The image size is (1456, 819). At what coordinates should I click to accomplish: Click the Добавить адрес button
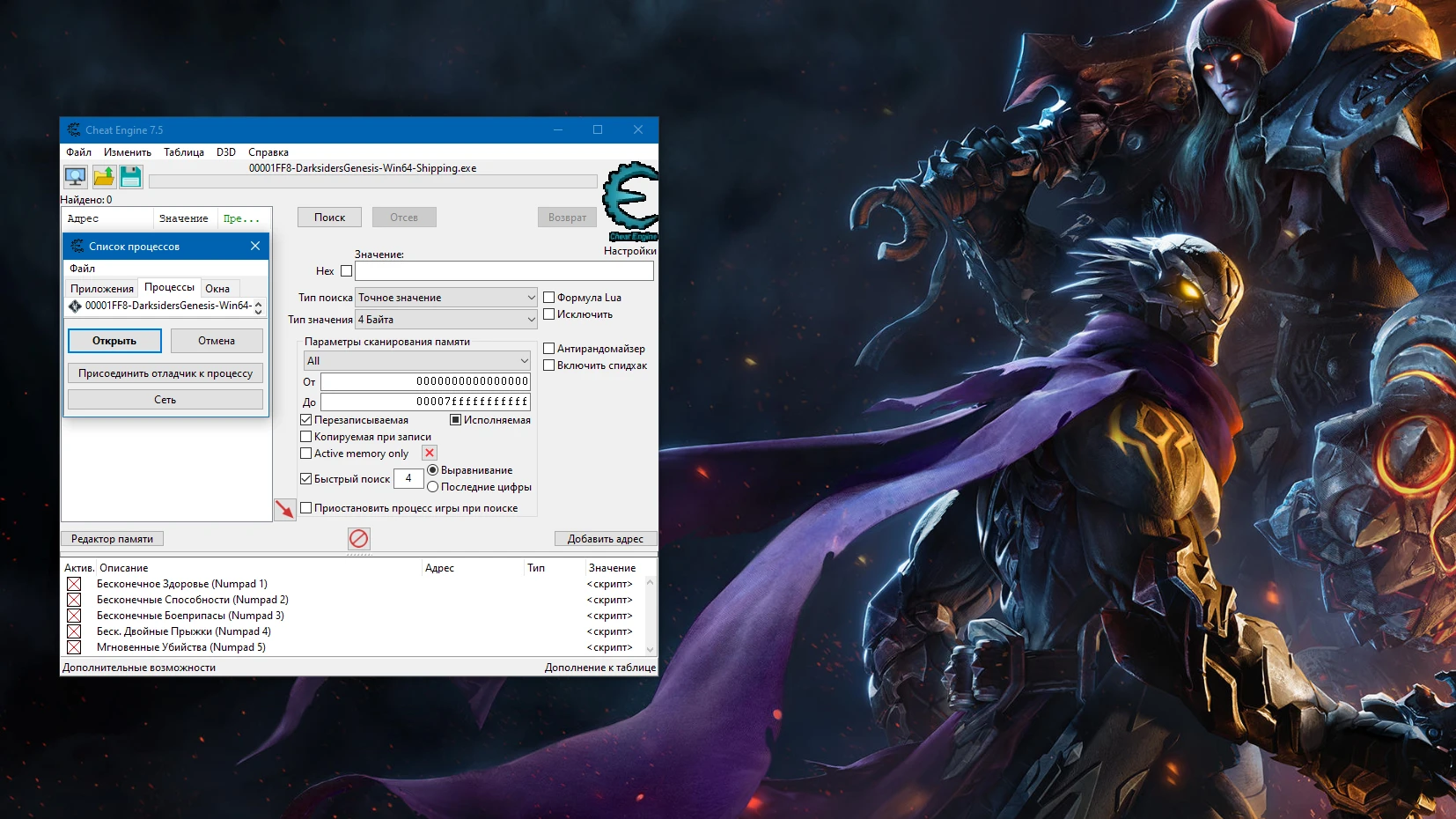point(606,538)
